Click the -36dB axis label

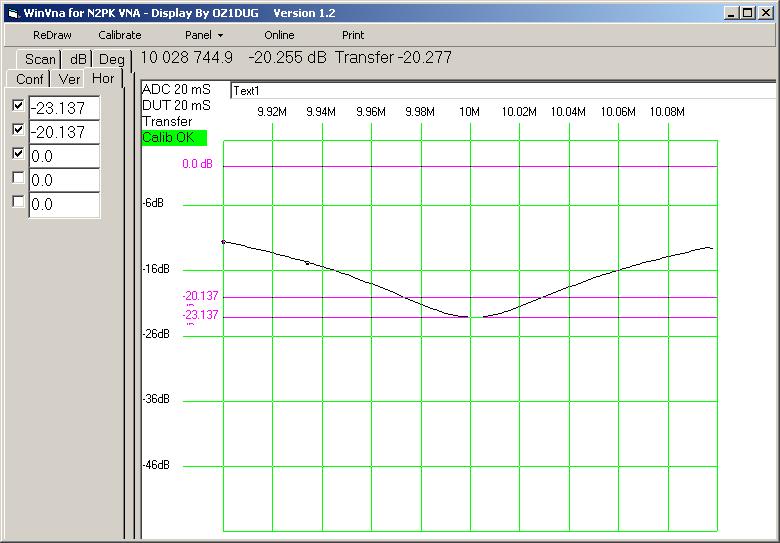tap(156, 399)
